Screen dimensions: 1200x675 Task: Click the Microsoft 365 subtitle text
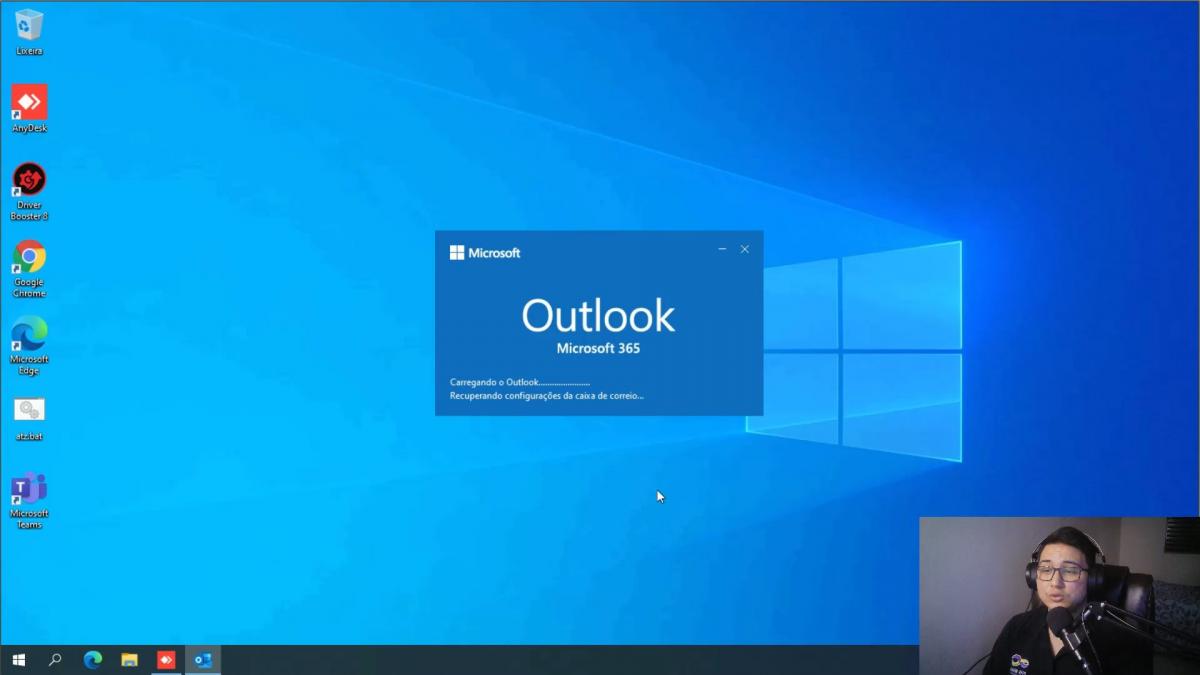[598, 349]
